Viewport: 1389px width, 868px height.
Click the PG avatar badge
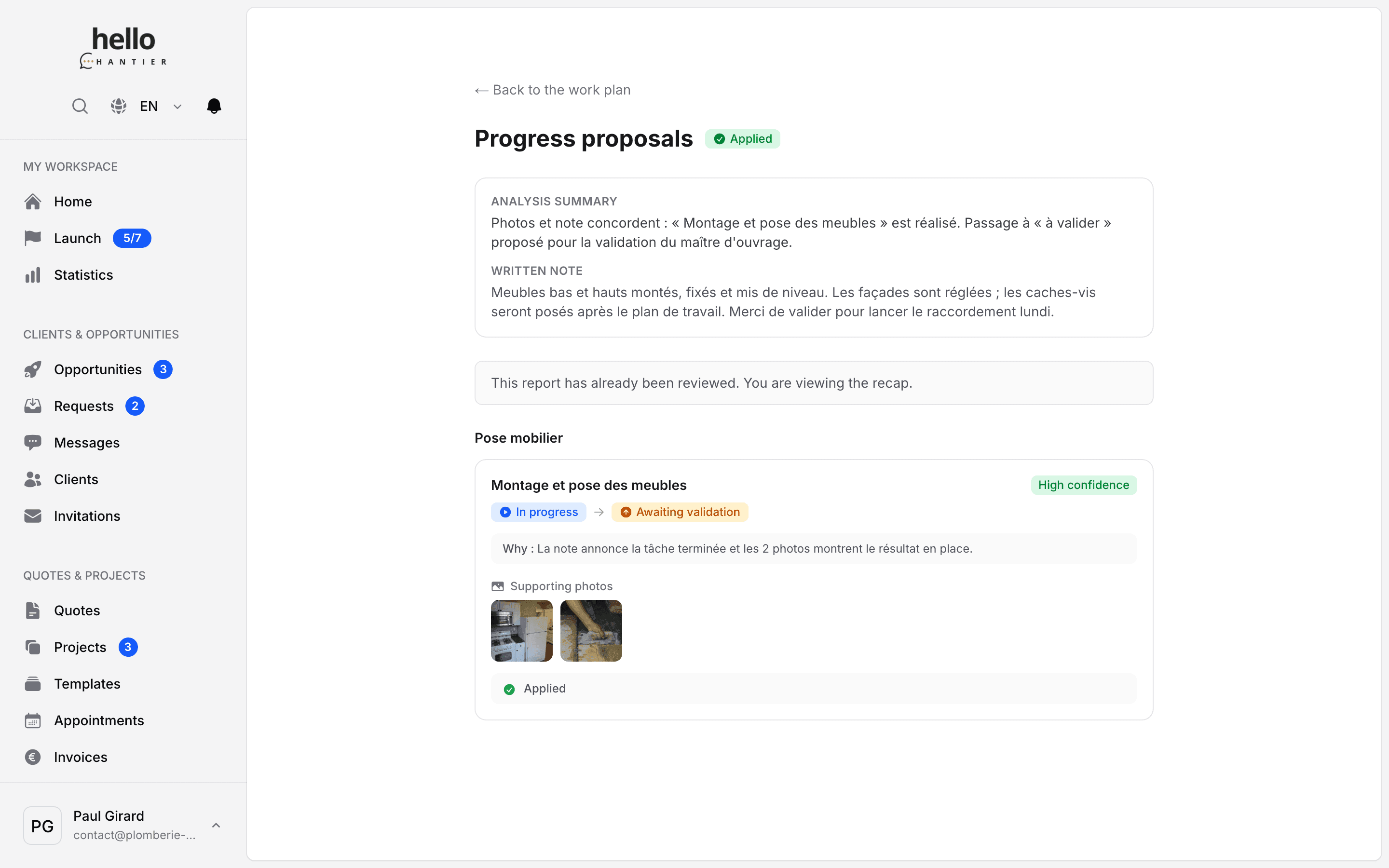42,826
